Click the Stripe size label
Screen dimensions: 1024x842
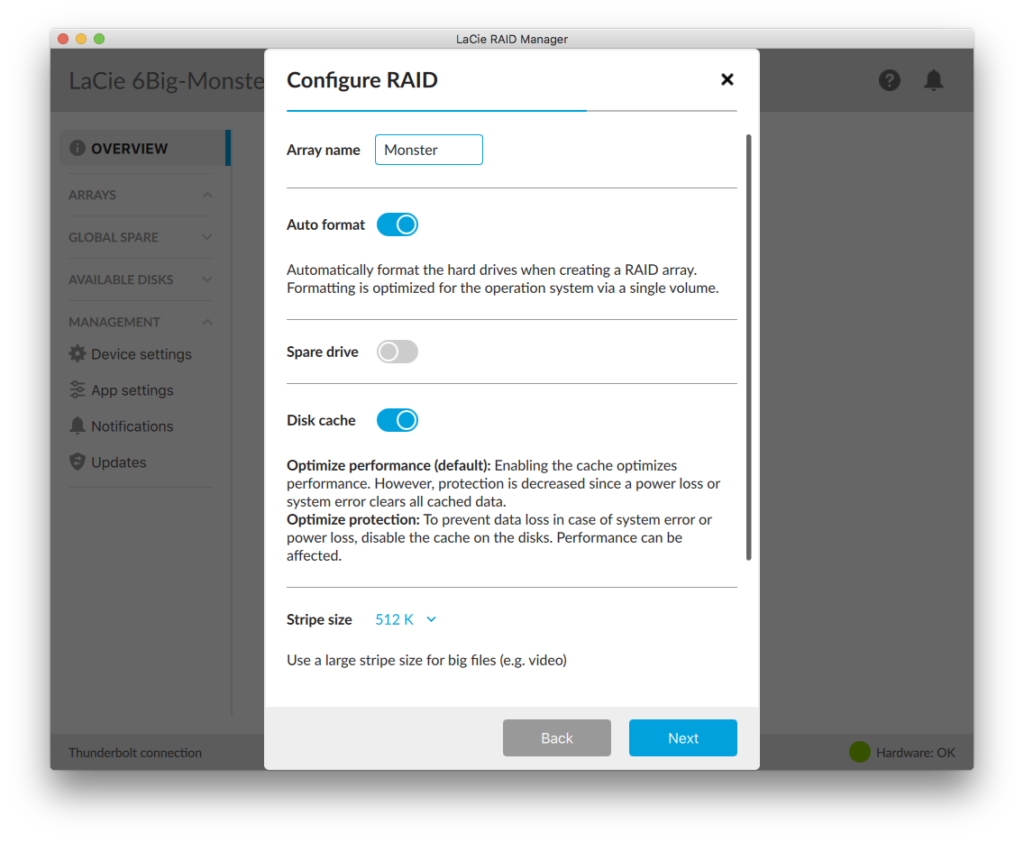319,619
